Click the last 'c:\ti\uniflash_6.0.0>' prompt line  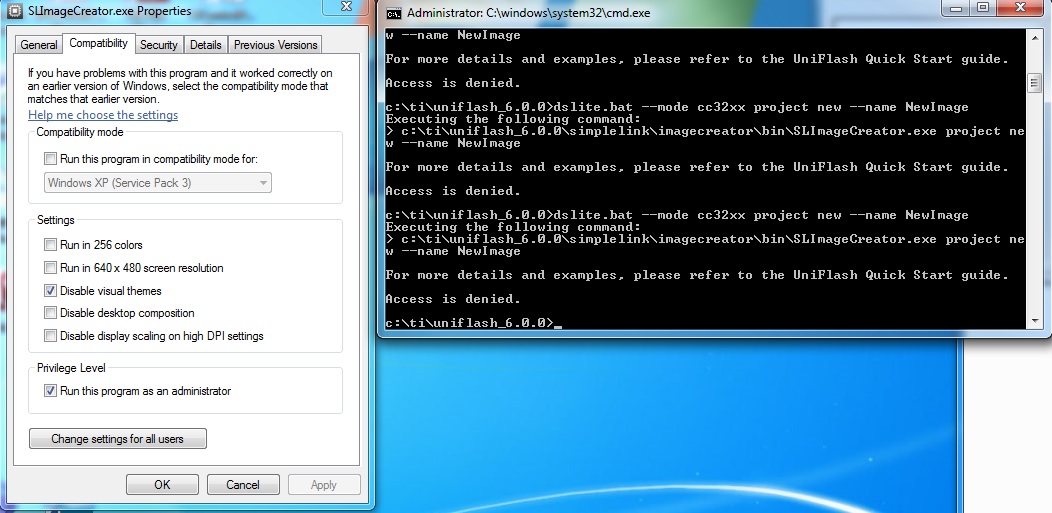click(470, 323)
